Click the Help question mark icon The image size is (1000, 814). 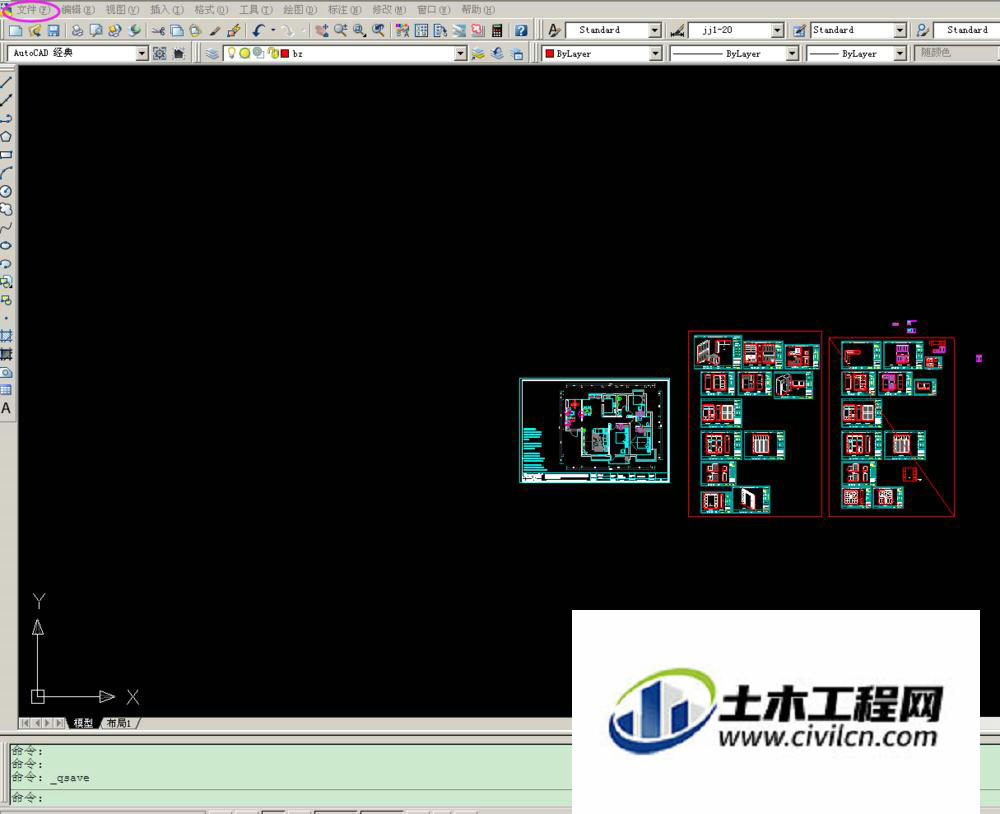(x=521, y=30)
